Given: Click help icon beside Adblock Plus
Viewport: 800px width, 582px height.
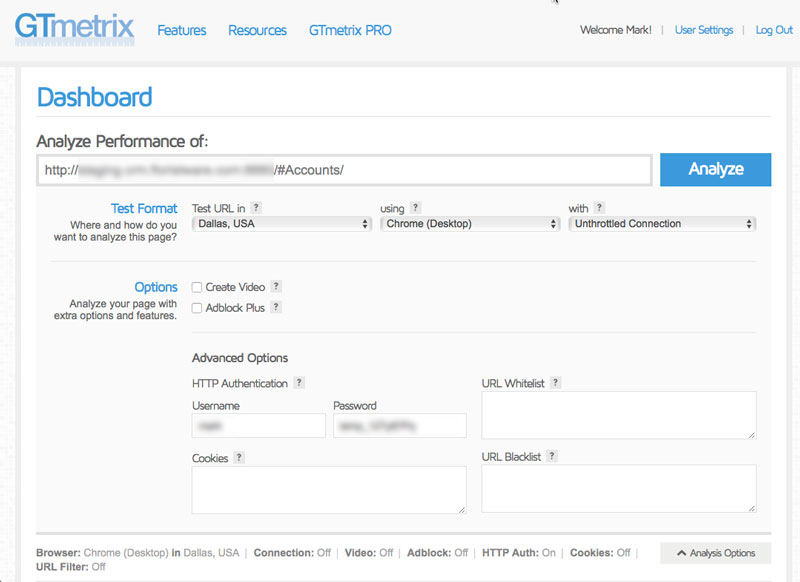Looking at the screenshot, I should [x=276, y=308].
